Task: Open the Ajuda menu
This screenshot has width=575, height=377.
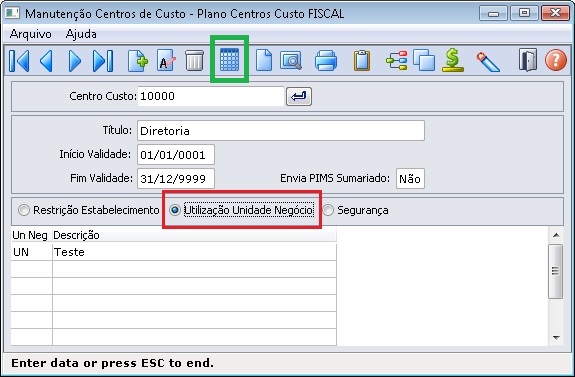Action: coord(81,34)
